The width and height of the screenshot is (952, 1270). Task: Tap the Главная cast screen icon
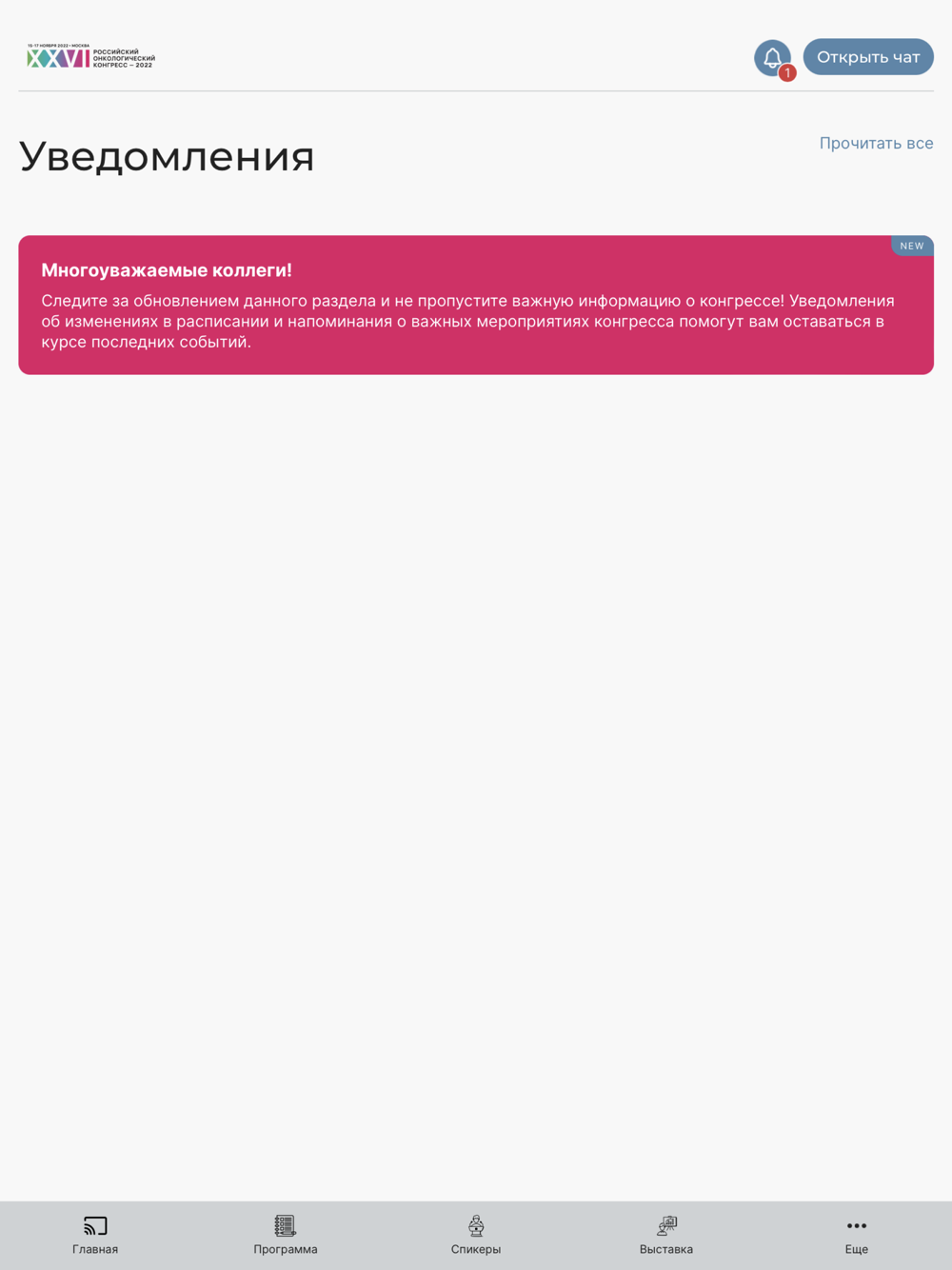(x=95, y=1225)
